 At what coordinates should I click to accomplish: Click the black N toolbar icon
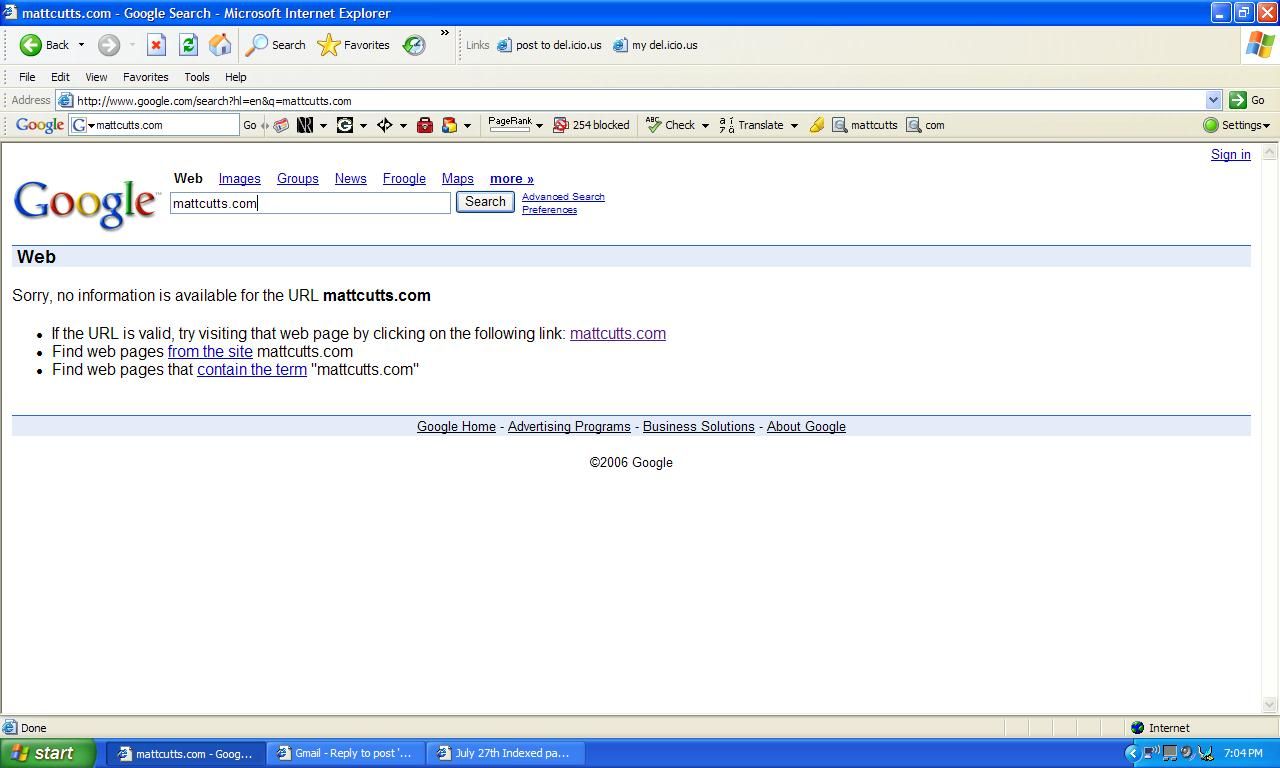[x=305, y=125]
